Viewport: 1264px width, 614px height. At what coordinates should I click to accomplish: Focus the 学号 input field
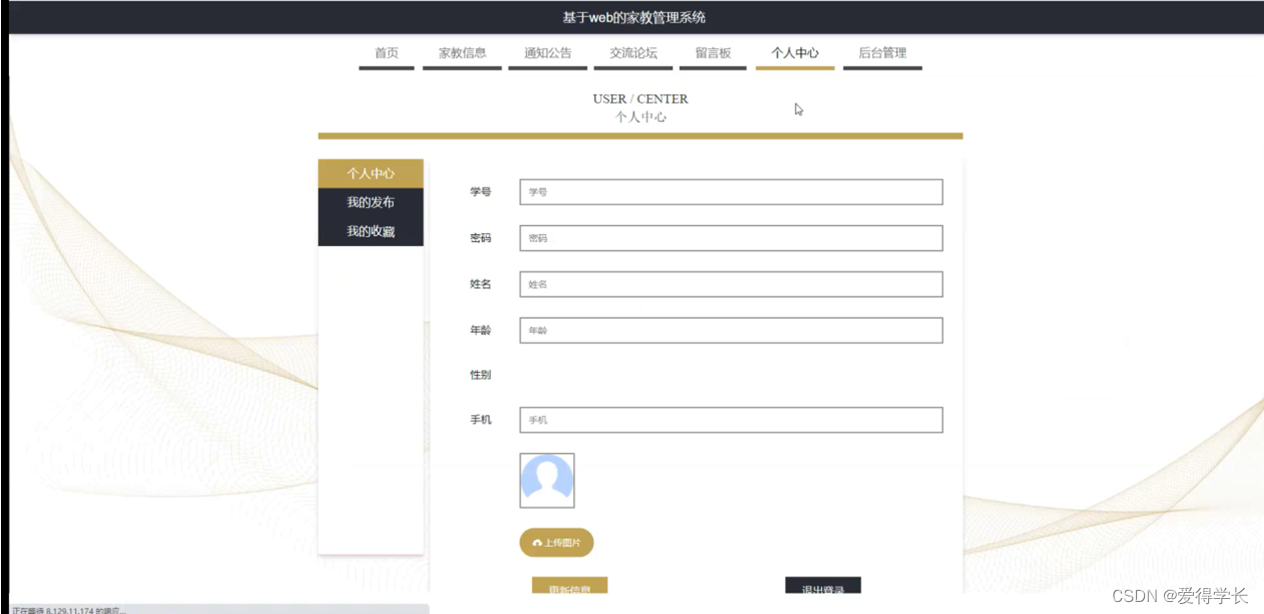[731, 192]
